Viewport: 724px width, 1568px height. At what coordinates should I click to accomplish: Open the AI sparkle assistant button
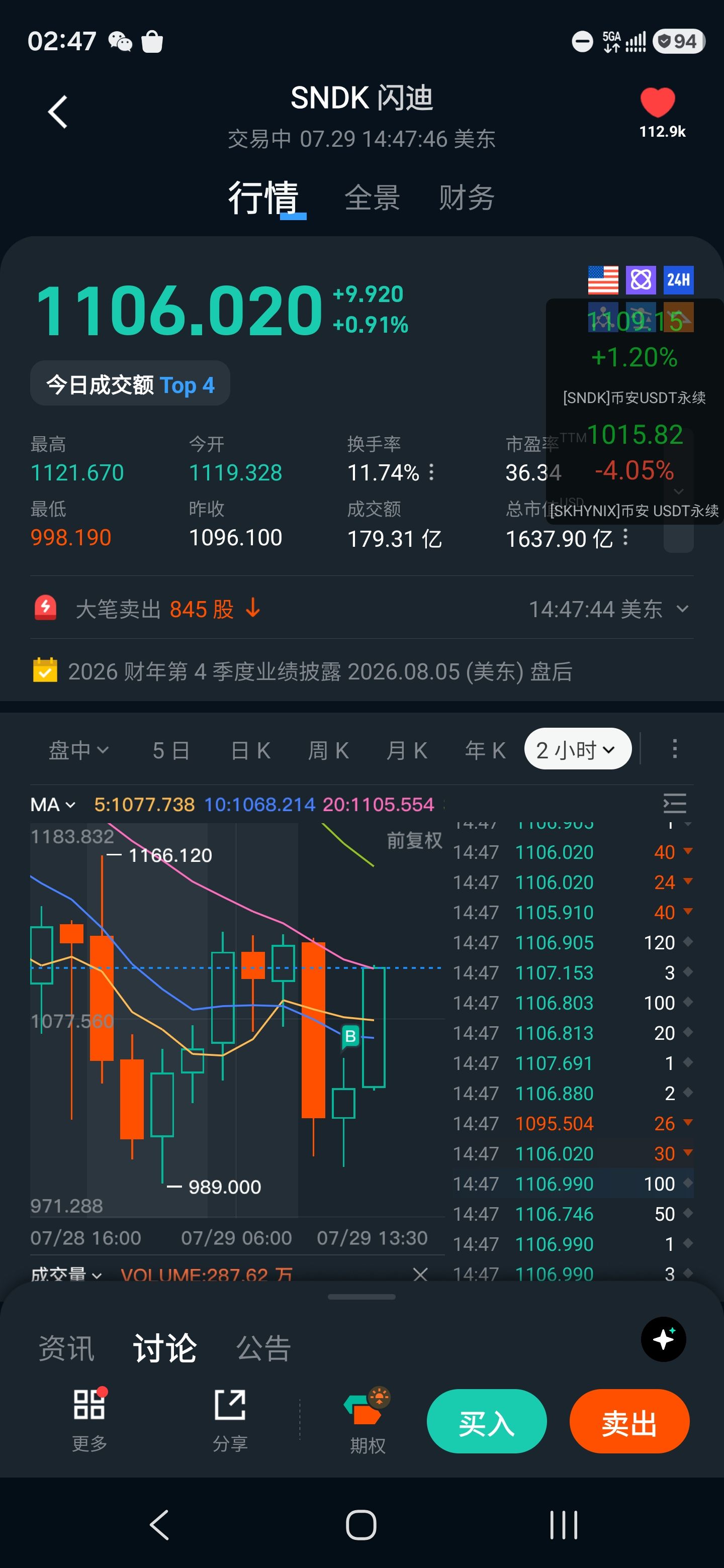663,1339
